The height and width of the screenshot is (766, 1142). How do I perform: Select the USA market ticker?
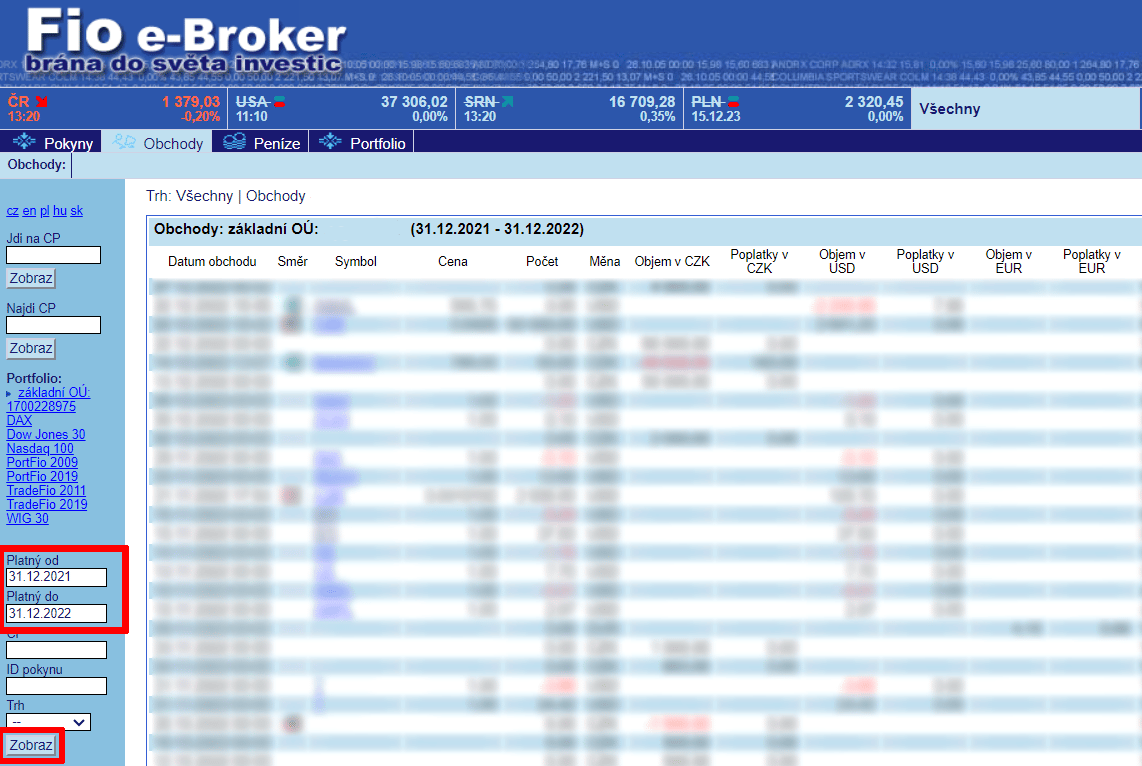tap(342, 108)
